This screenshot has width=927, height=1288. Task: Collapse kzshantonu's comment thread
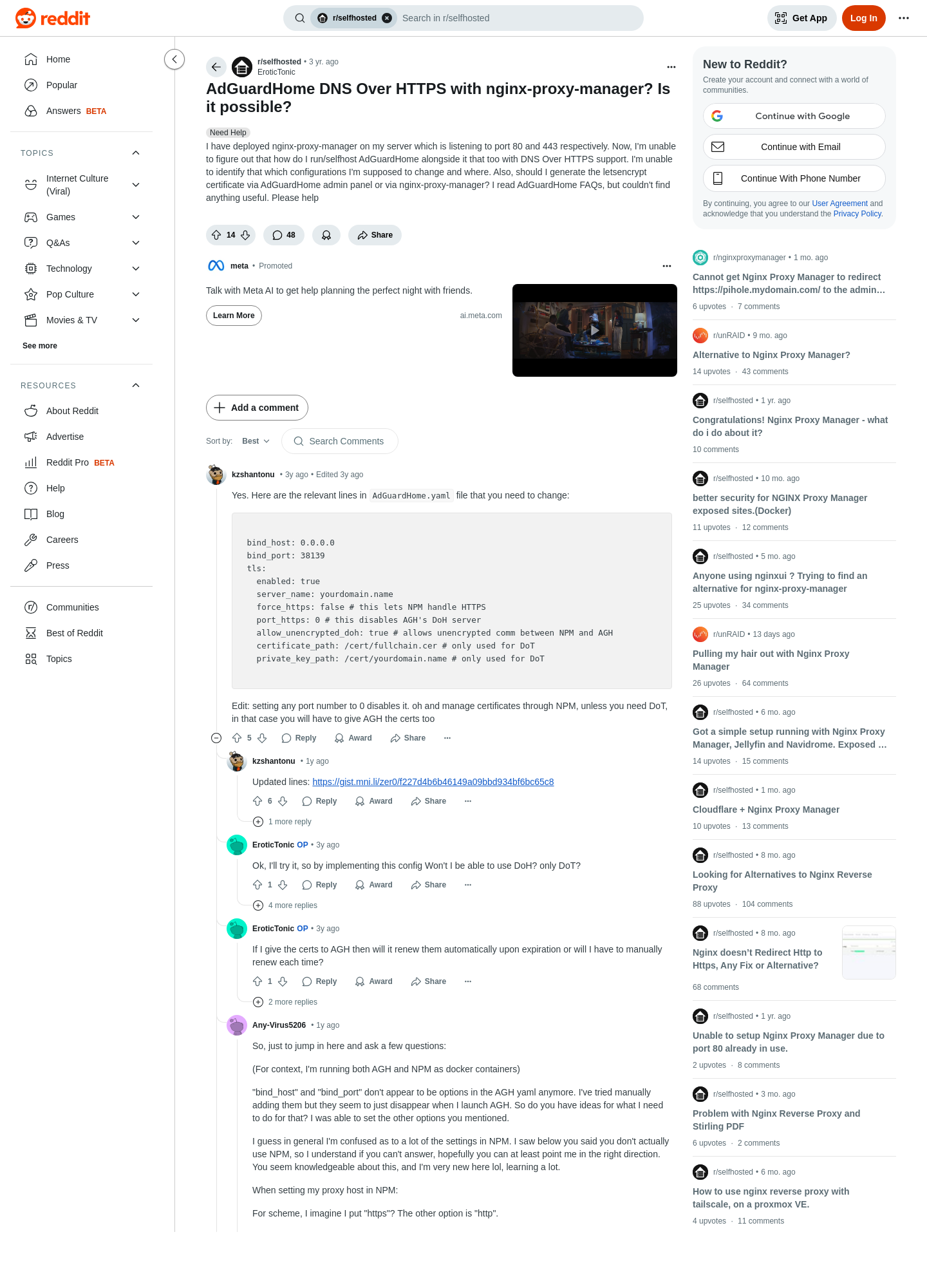pos(216,738)
